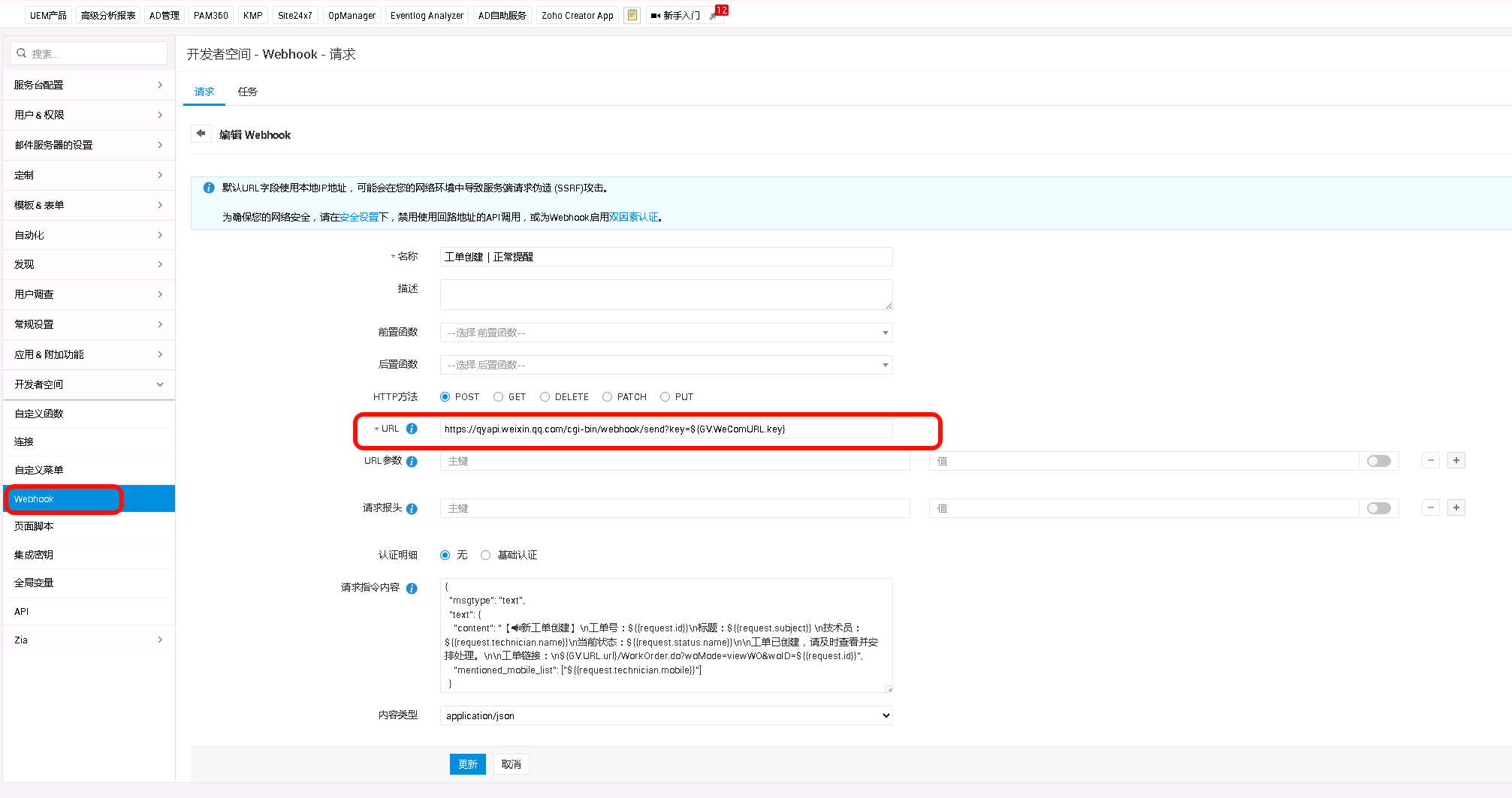Click the info icon beside 请求指令内容
Image resolution: width=1512 pixels, height=798 pixels.
coord(412,589)
